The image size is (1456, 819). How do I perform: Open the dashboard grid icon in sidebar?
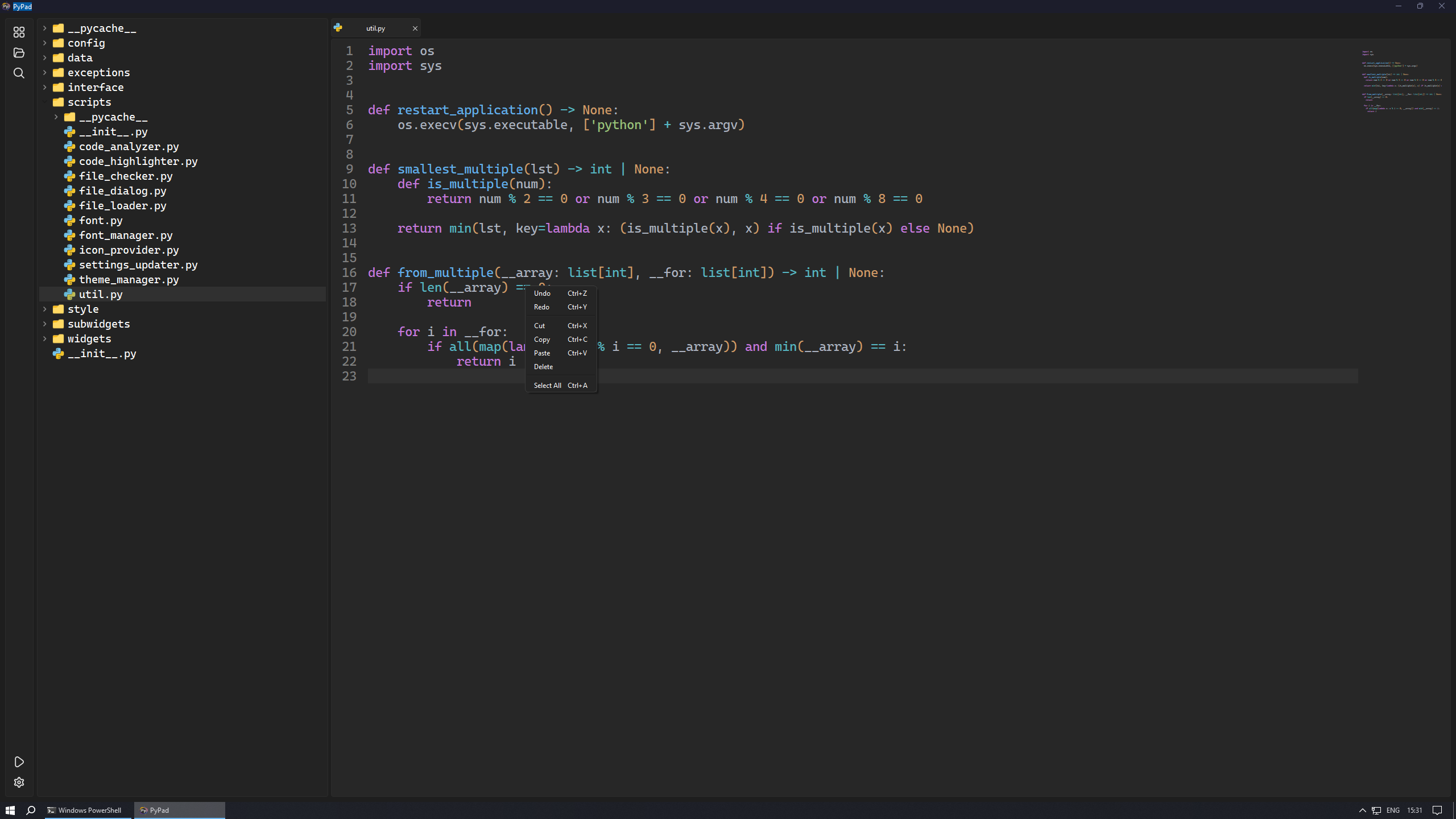19,32
